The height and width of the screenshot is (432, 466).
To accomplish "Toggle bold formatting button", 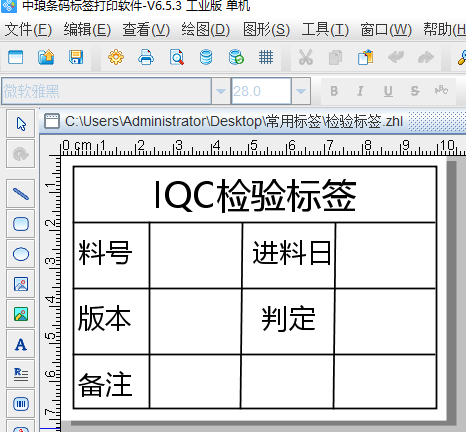I will coord(334,91).
